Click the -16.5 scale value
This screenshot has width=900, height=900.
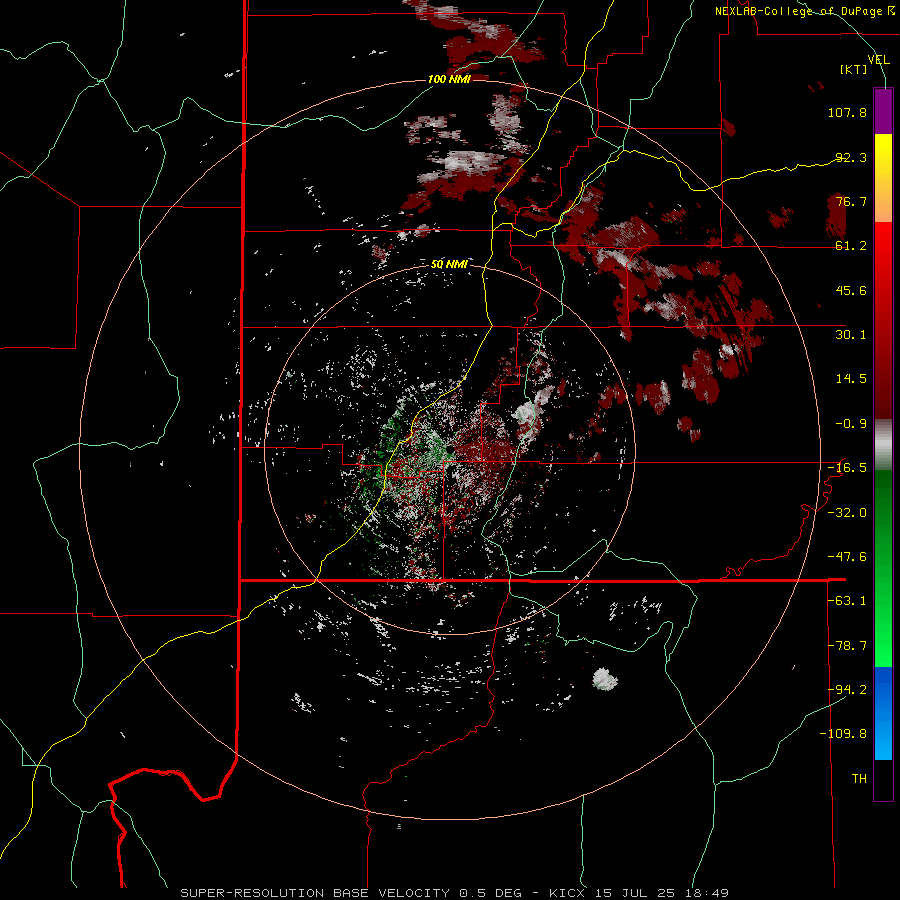847,468
